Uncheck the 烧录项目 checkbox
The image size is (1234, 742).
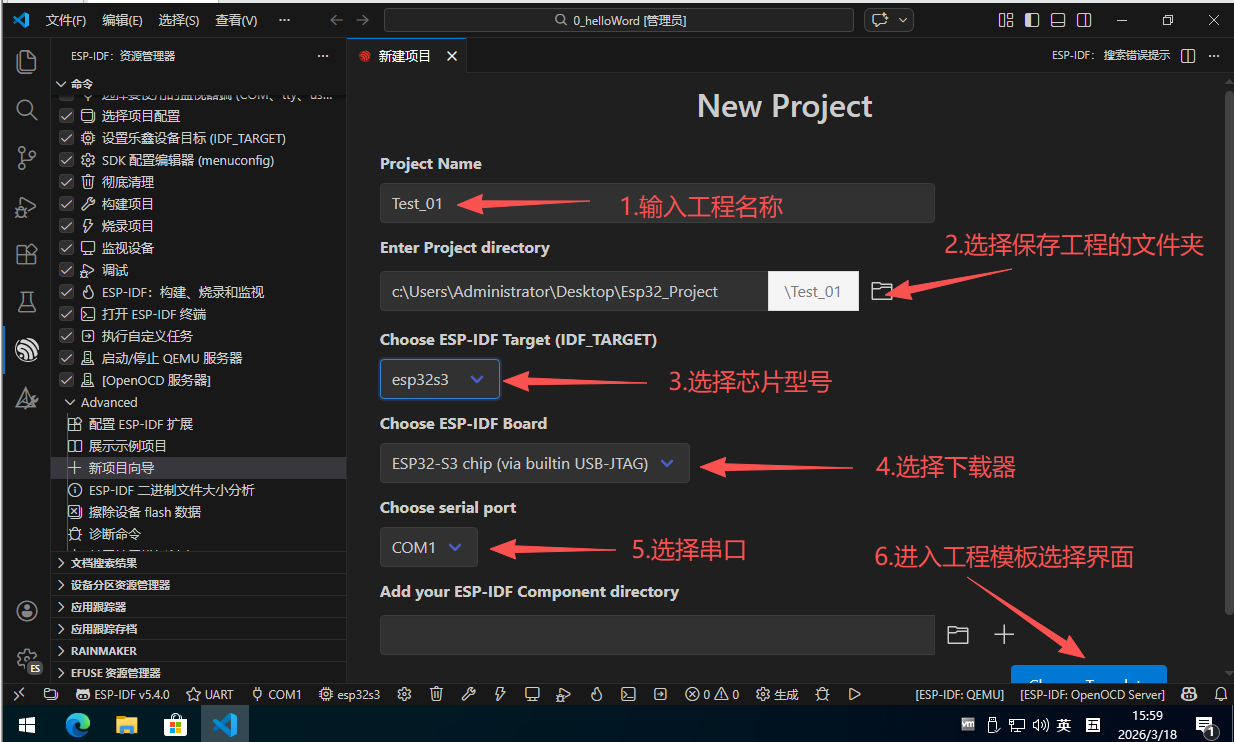point(66,226)
